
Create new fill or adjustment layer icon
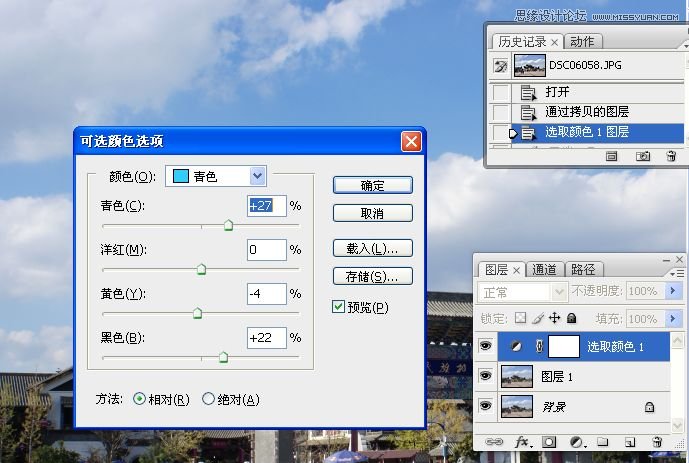[x=577, y=442]
